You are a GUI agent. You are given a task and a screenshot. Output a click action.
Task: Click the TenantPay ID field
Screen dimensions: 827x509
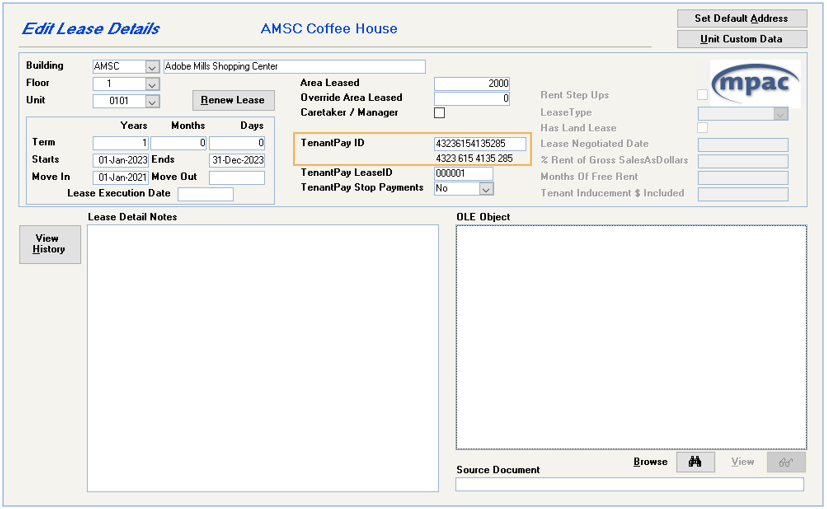click(480, 143)
